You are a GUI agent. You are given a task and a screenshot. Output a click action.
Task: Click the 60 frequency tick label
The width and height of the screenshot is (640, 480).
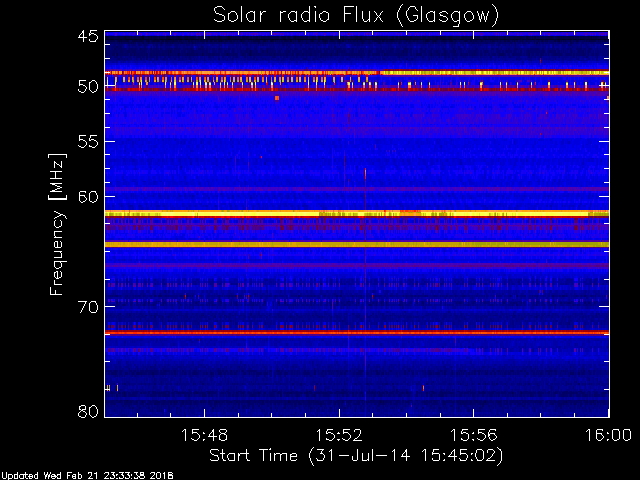pyautogui.click(x=88, y=196)
